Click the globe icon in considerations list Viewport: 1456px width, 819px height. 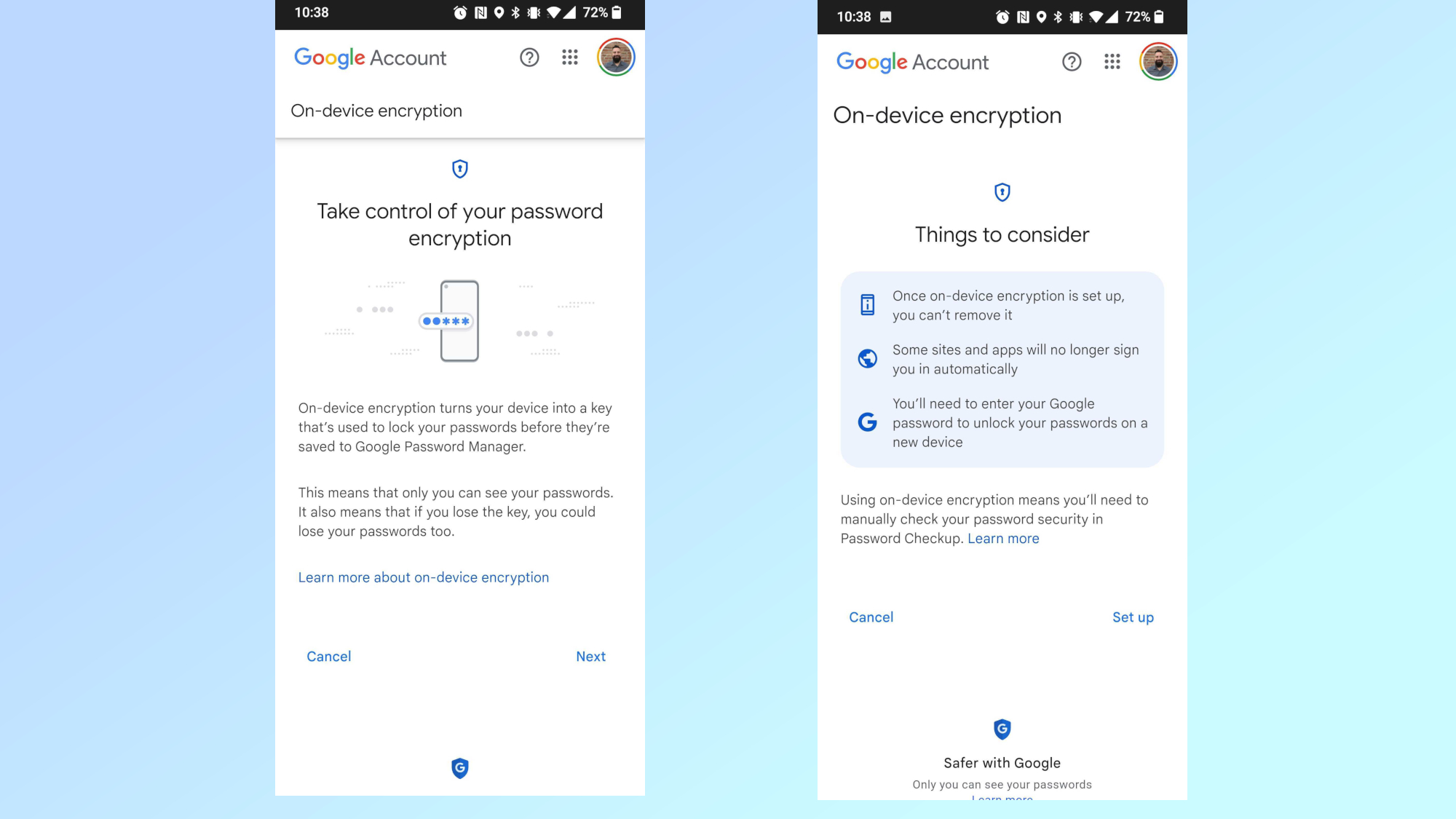tap(867, 358)
